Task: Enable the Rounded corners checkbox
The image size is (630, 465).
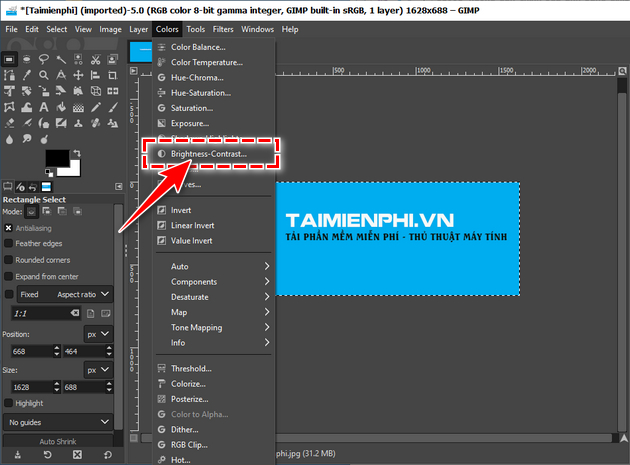Action: (x=8, y=260)
